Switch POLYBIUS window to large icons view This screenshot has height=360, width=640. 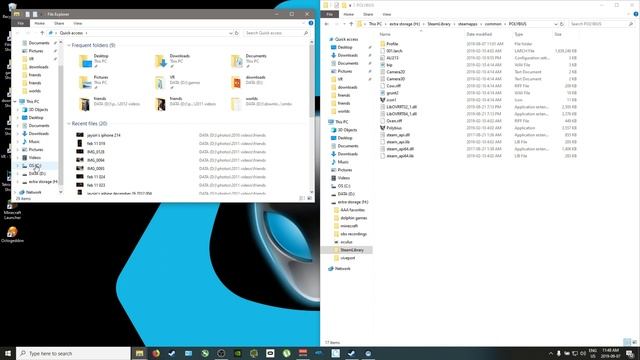pyautogui.click(x=635, y=342)
